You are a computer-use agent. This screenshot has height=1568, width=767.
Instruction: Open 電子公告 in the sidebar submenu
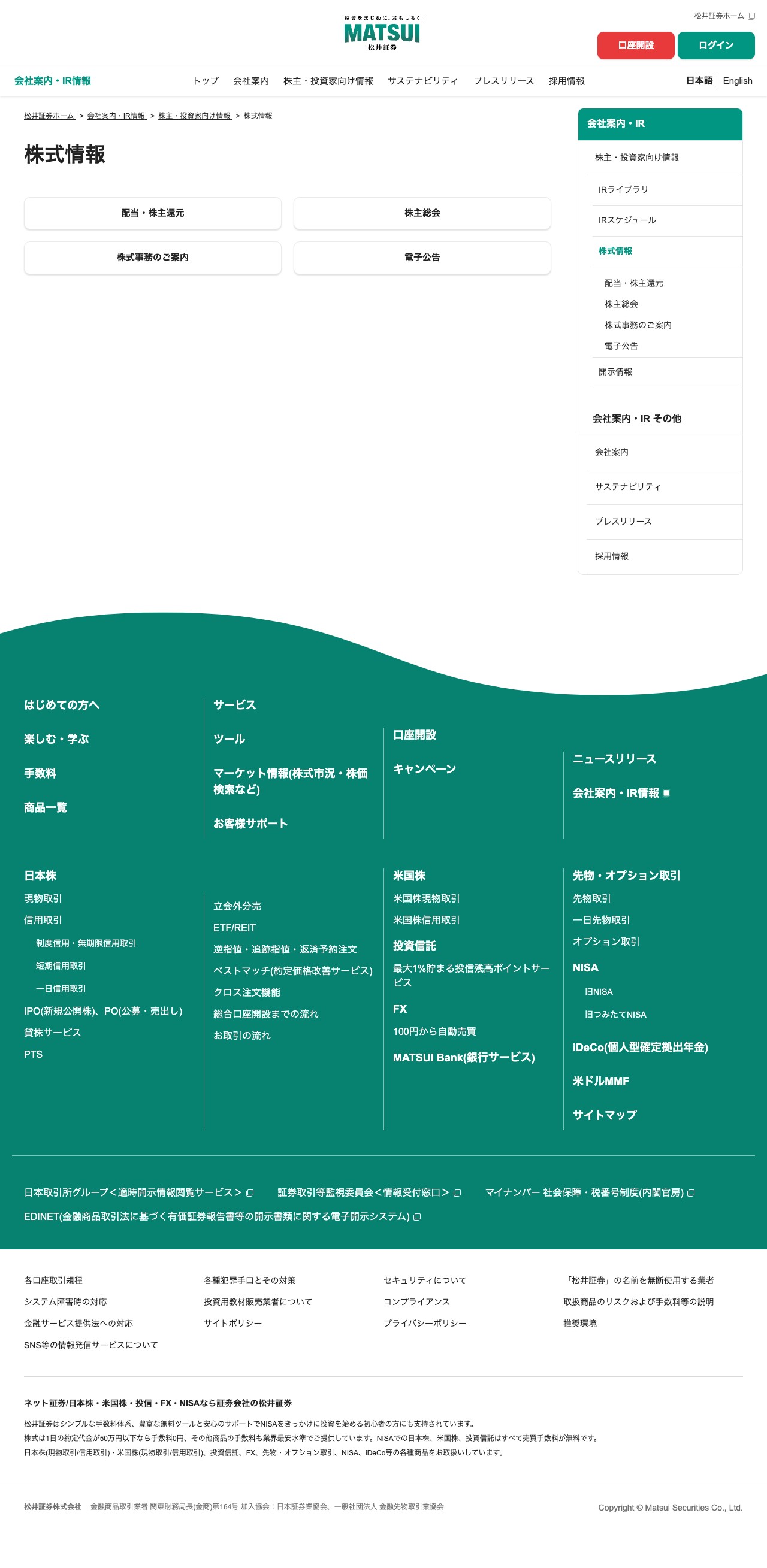tap(621, 346)
